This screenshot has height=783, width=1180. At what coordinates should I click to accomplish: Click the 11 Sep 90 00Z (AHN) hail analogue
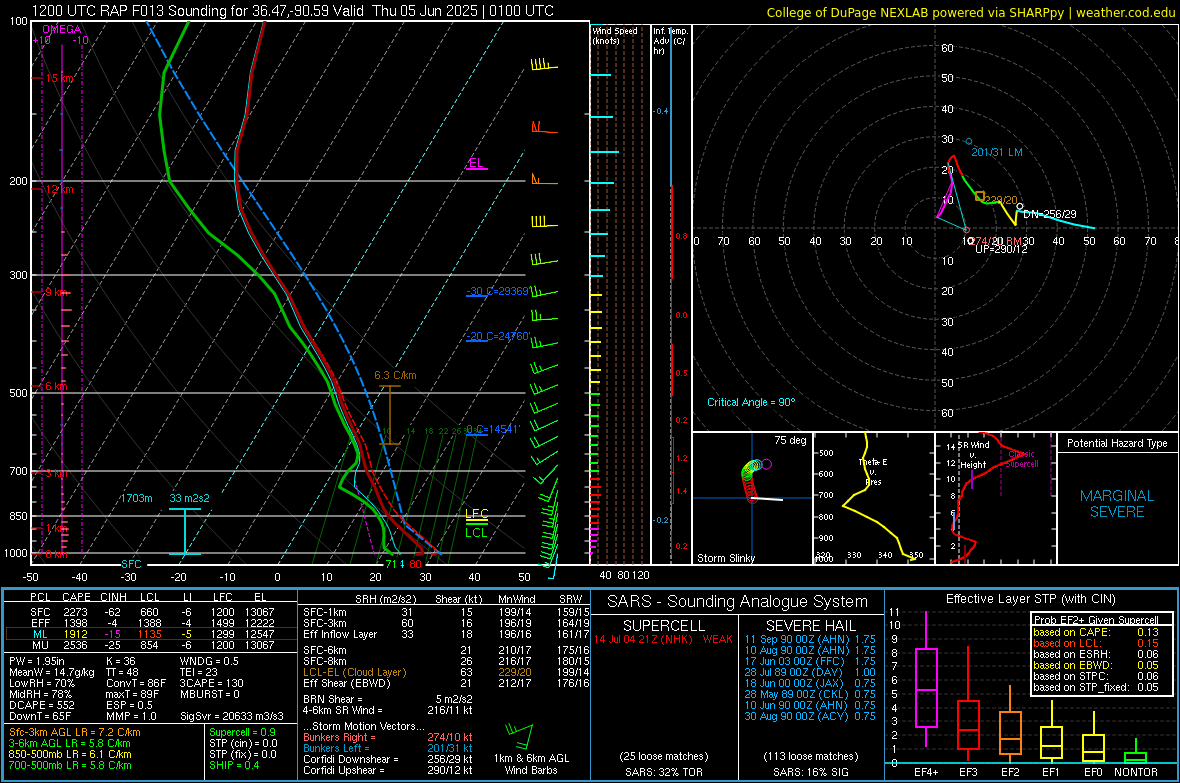coord(810,639)
